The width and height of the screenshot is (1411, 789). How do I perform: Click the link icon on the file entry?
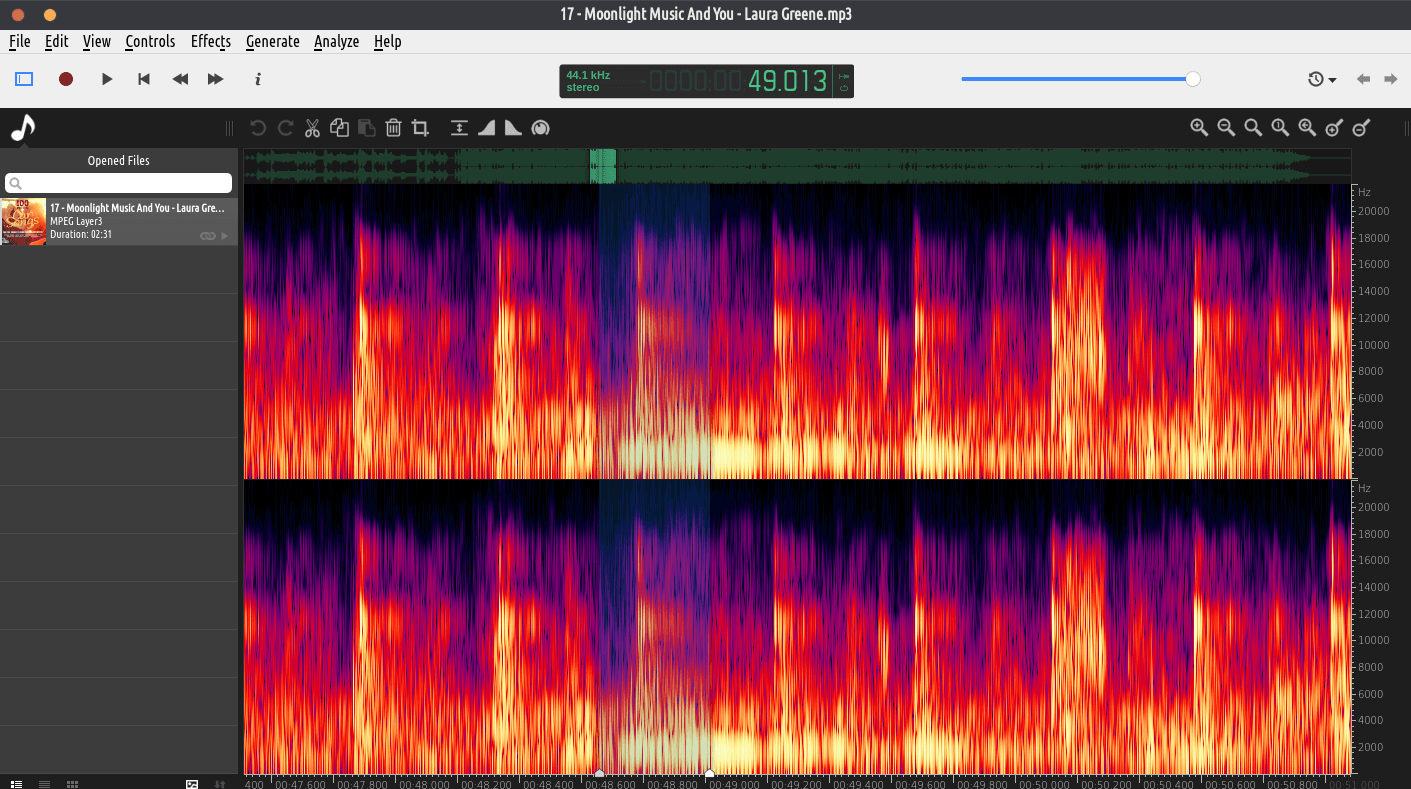click(x=208, y=236)
